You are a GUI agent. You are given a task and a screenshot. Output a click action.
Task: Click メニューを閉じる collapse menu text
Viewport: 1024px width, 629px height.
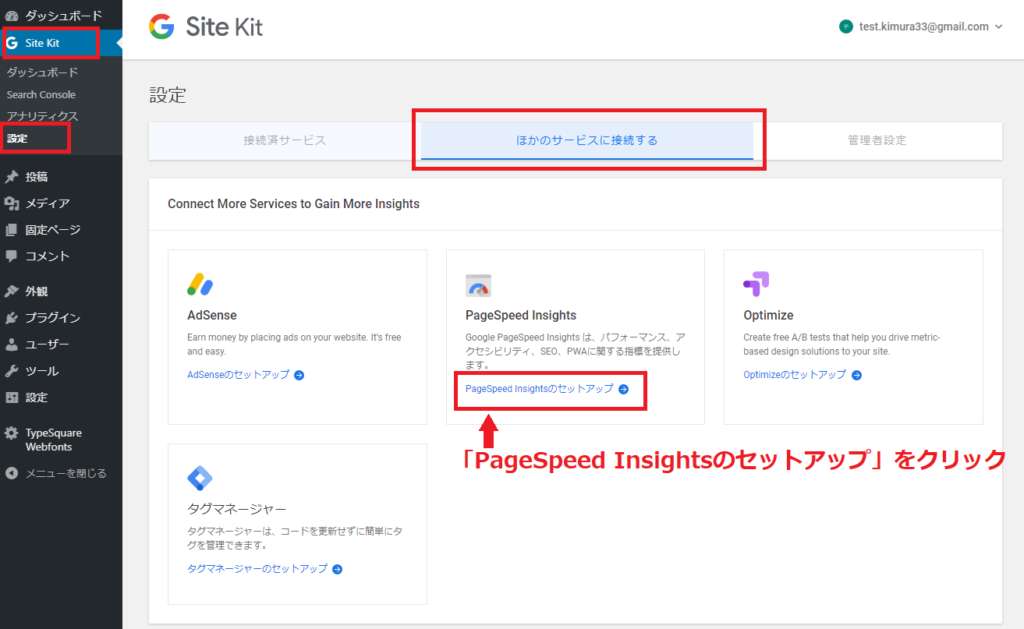[66, 474]
